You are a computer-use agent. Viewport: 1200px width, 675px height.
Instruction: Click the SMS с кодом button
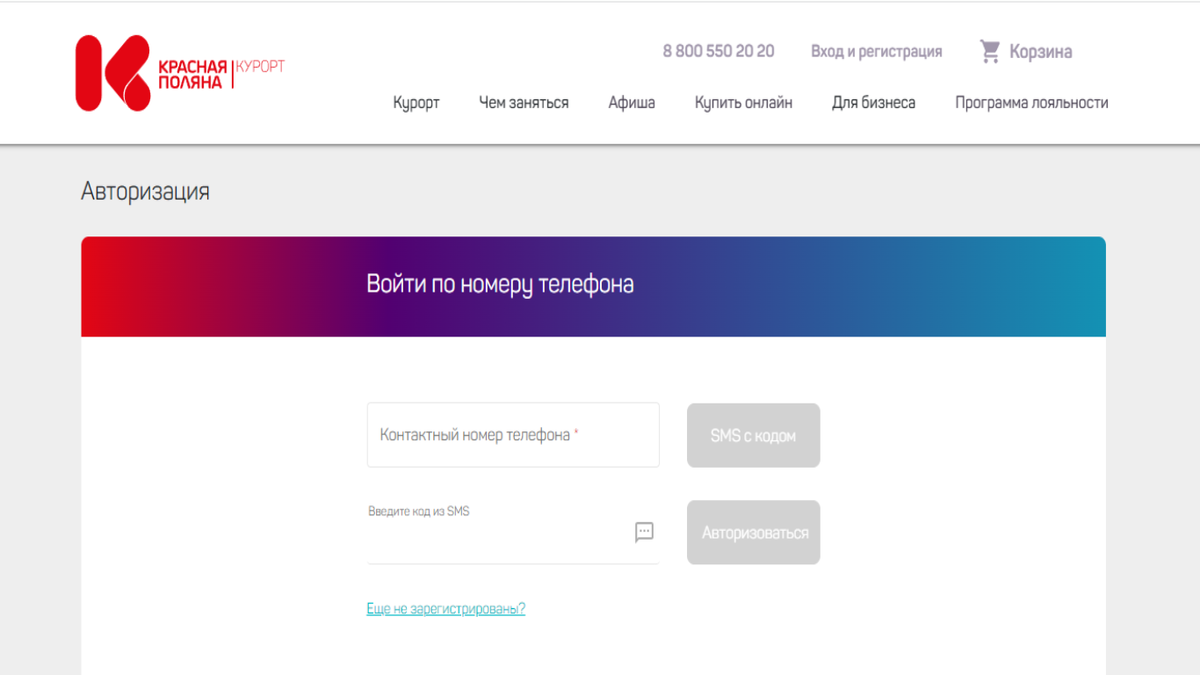(x=753, y=435)
